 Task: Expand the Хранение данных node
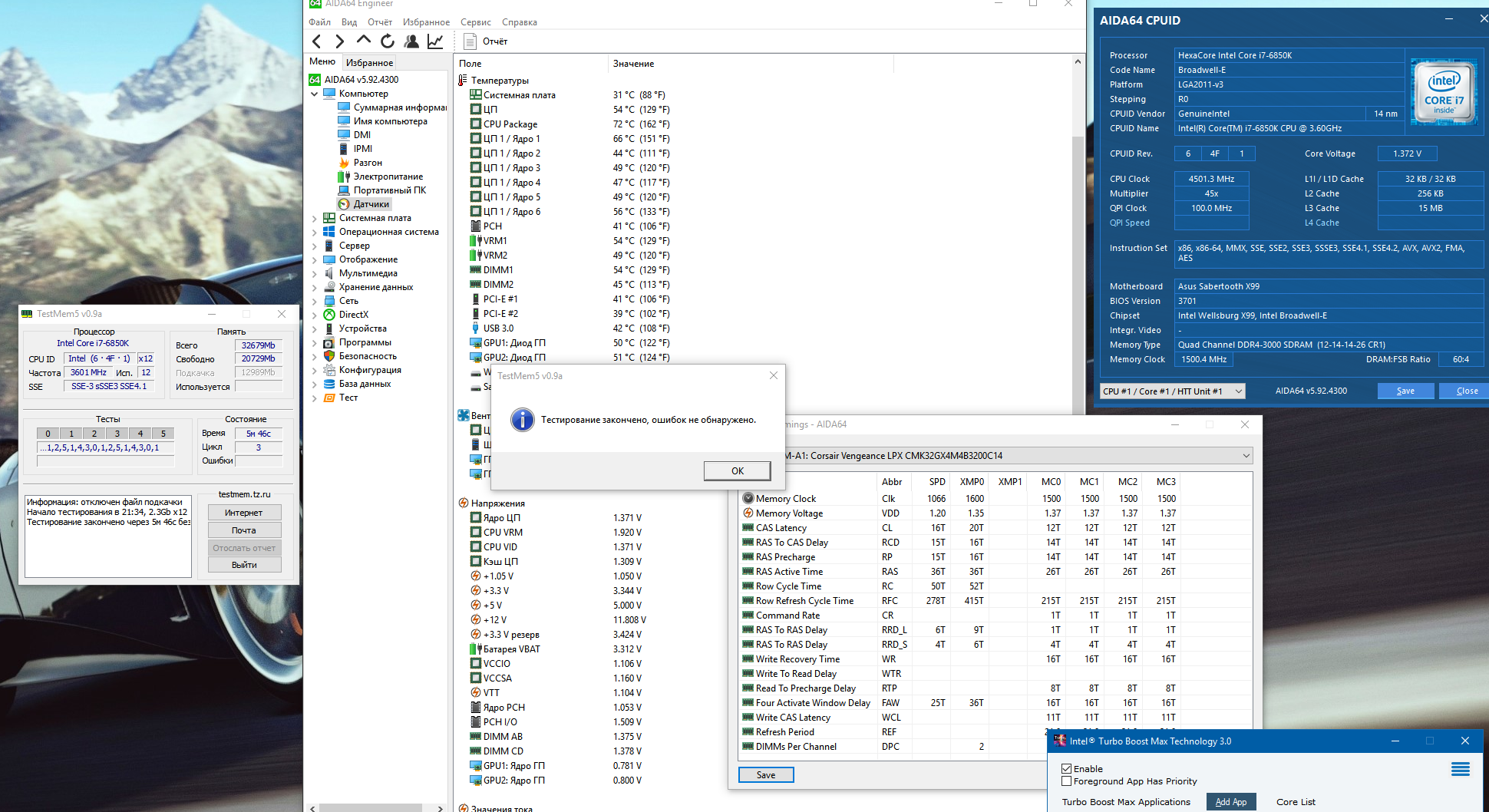(x=314, y=287)
